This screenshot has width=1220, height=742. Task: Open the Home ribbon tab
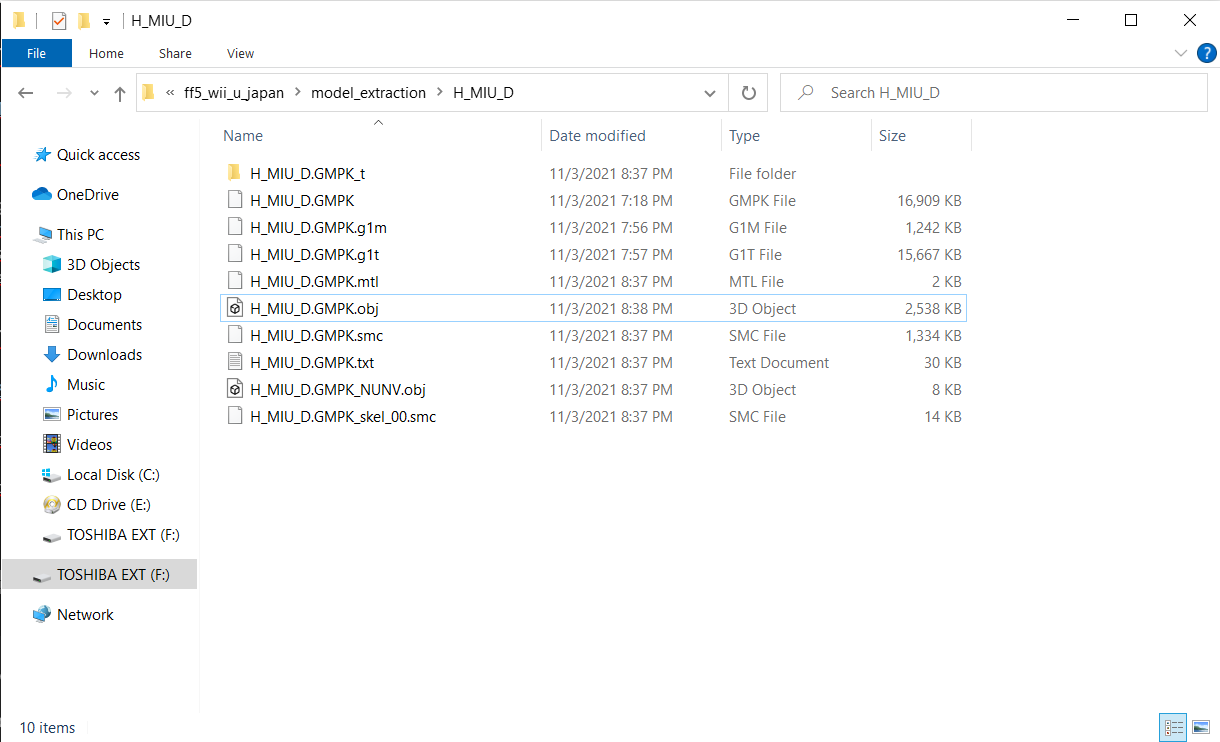pos(106,53)
